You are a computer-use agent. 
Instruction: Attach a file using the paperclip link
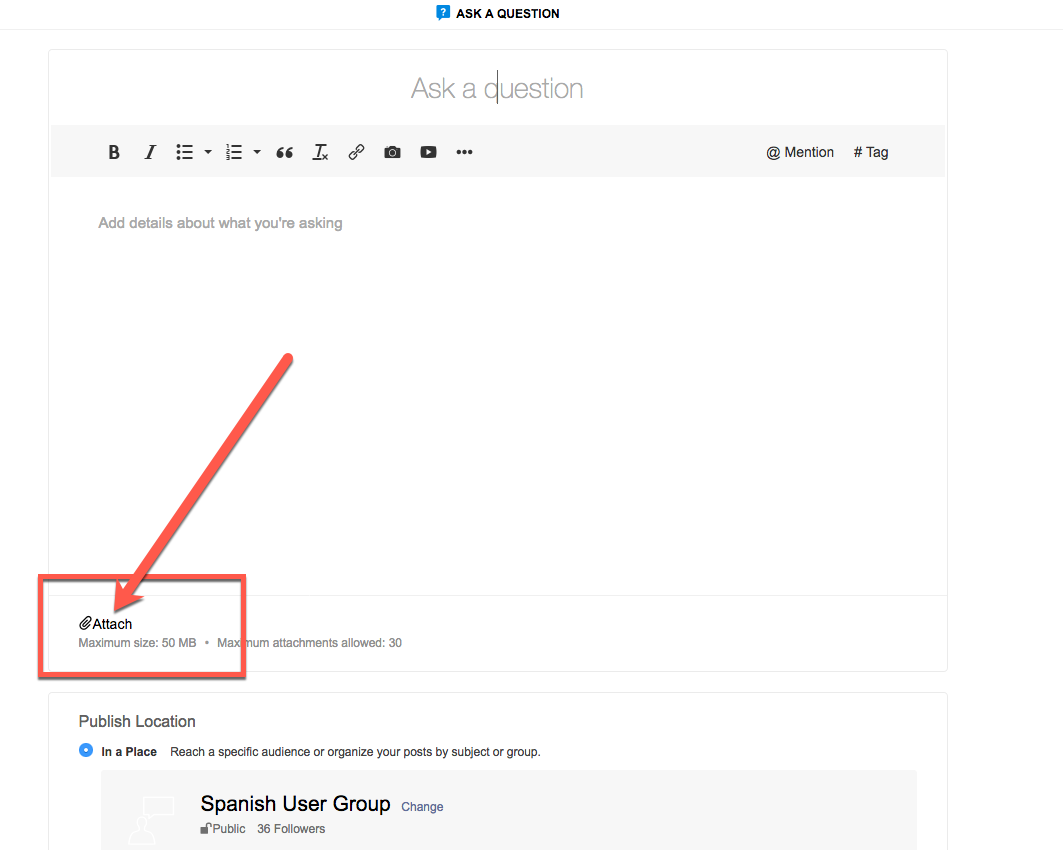(106, 624)
